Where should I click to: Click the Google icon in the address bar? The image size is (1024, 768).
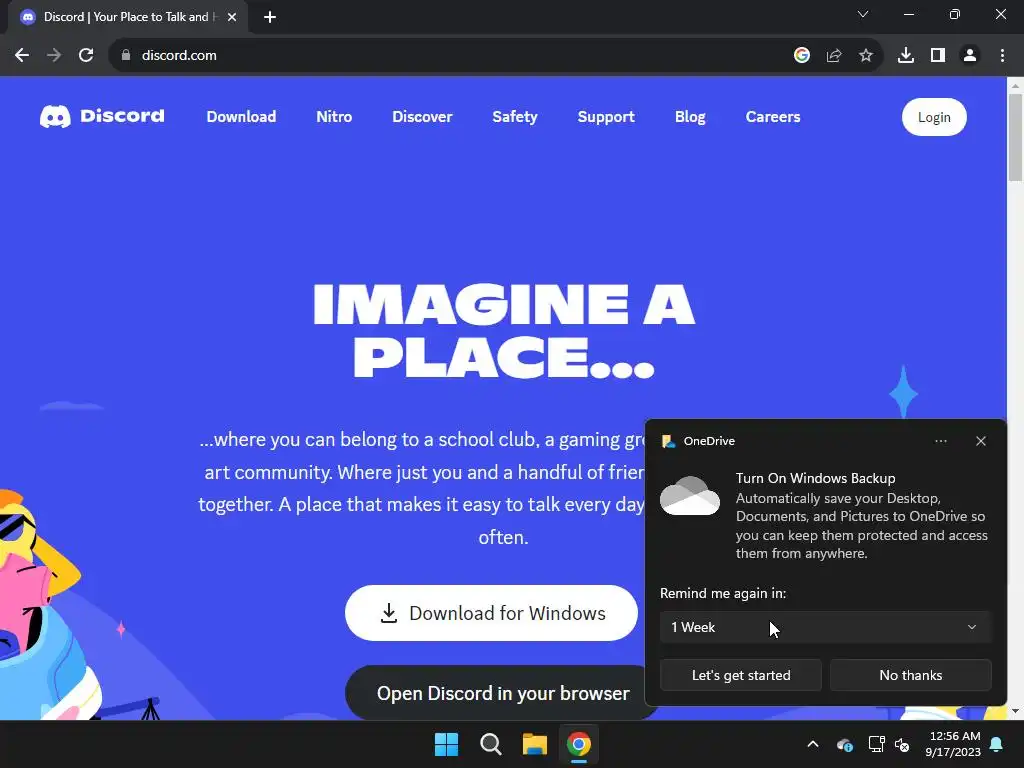[801, 56]
